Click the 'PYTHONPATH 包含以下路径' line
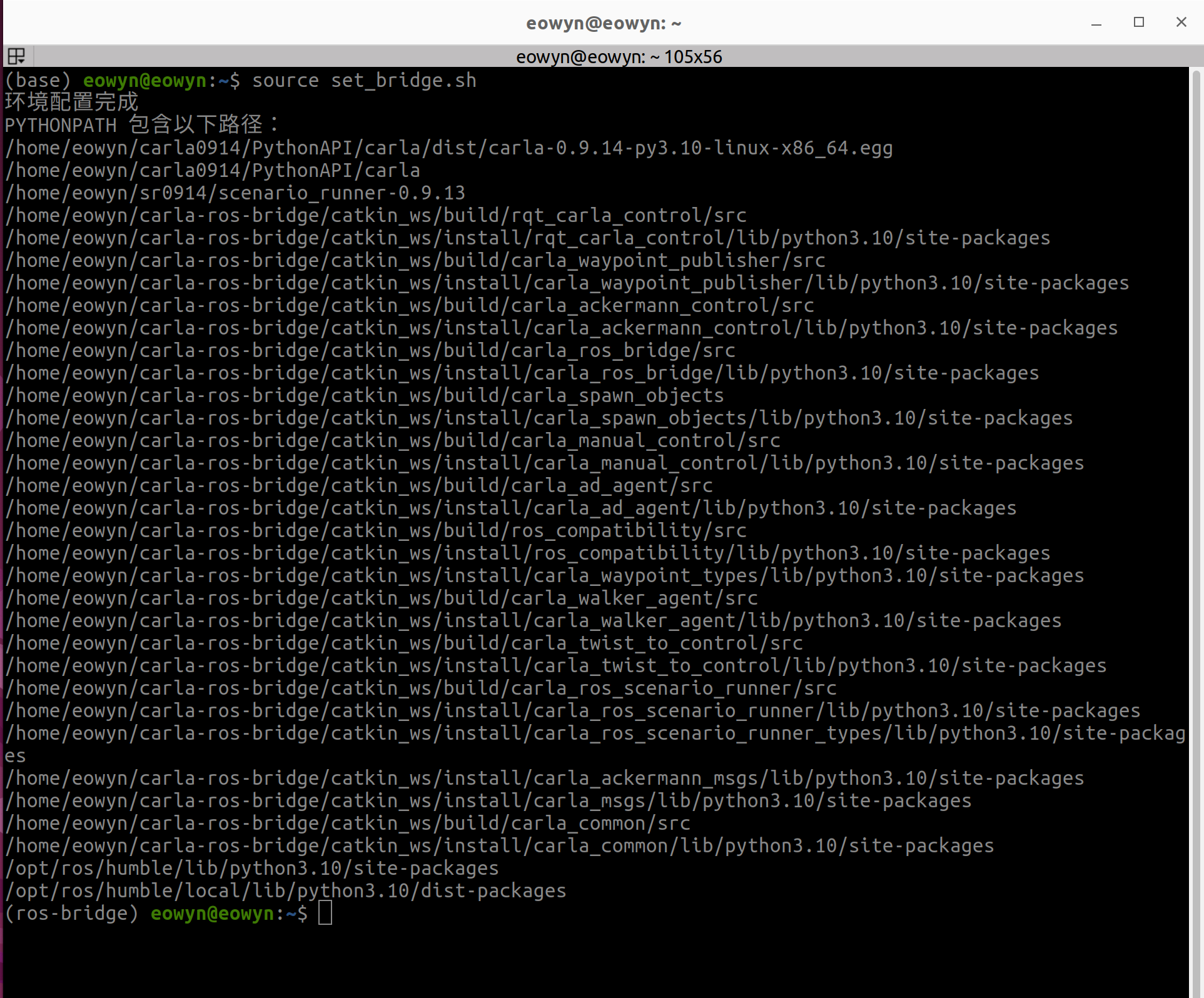1204x998 pixels. point(141,125)
